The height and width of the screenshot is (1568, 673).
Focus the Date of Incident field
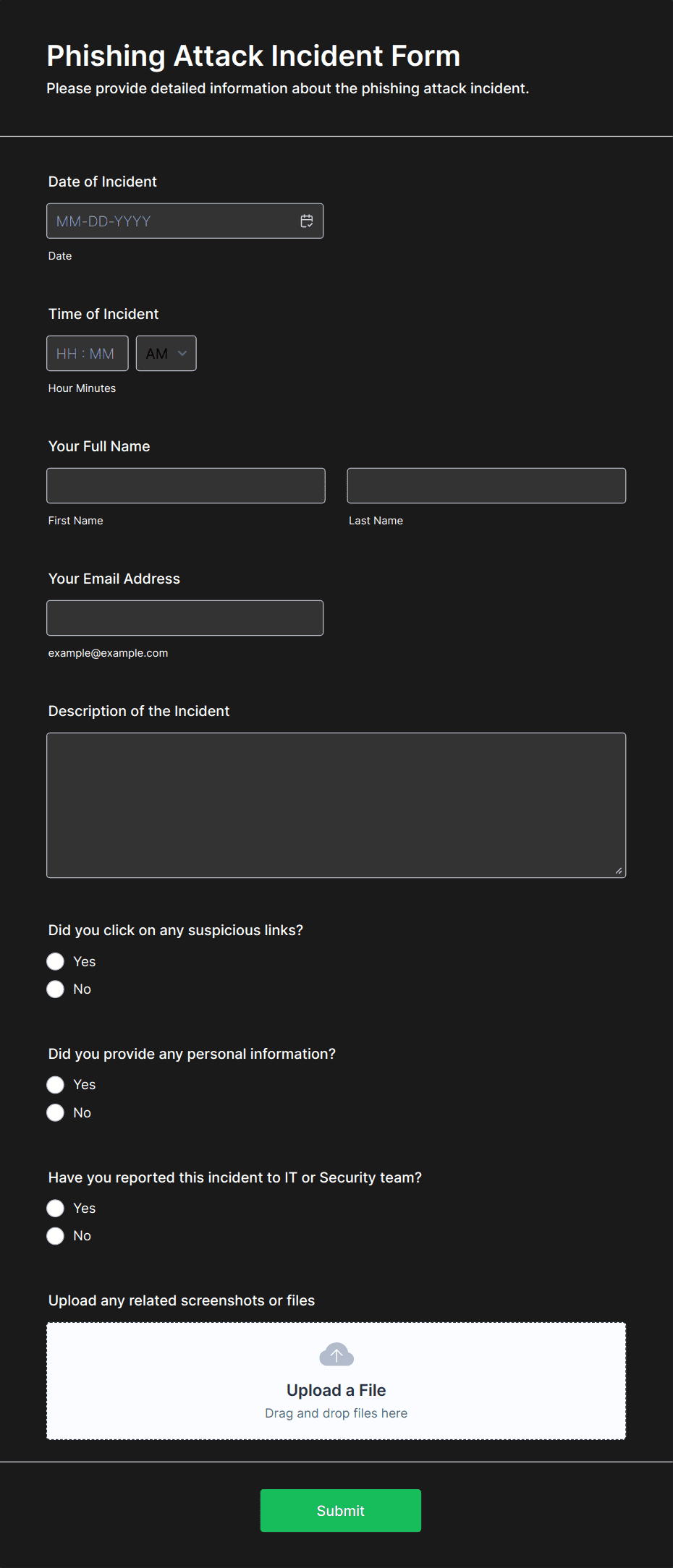coord(185,221)
